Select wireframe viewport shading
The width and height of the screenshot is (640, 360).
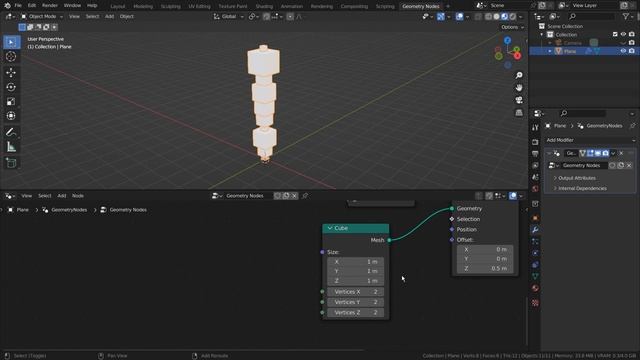pyautogui.click(x=489, y=17)
